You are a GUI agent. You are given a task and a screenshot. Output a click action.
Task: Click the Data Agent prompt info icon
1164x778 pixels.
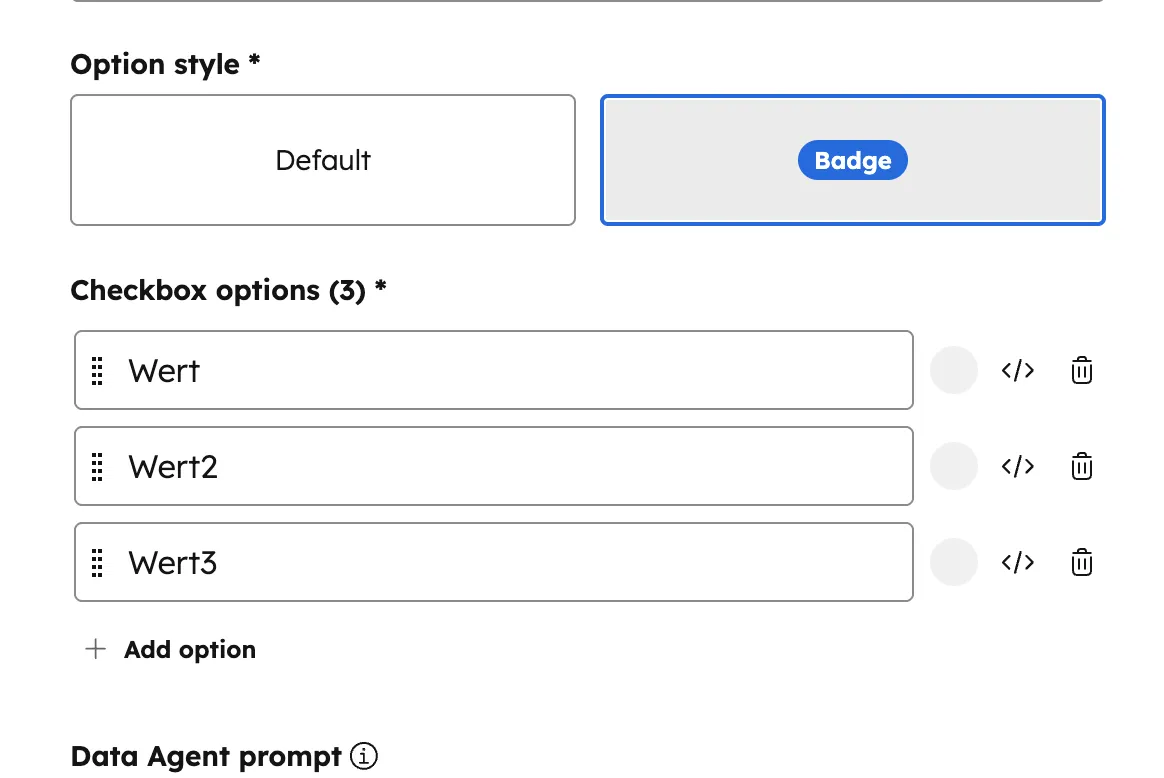(x=364, y=756)
